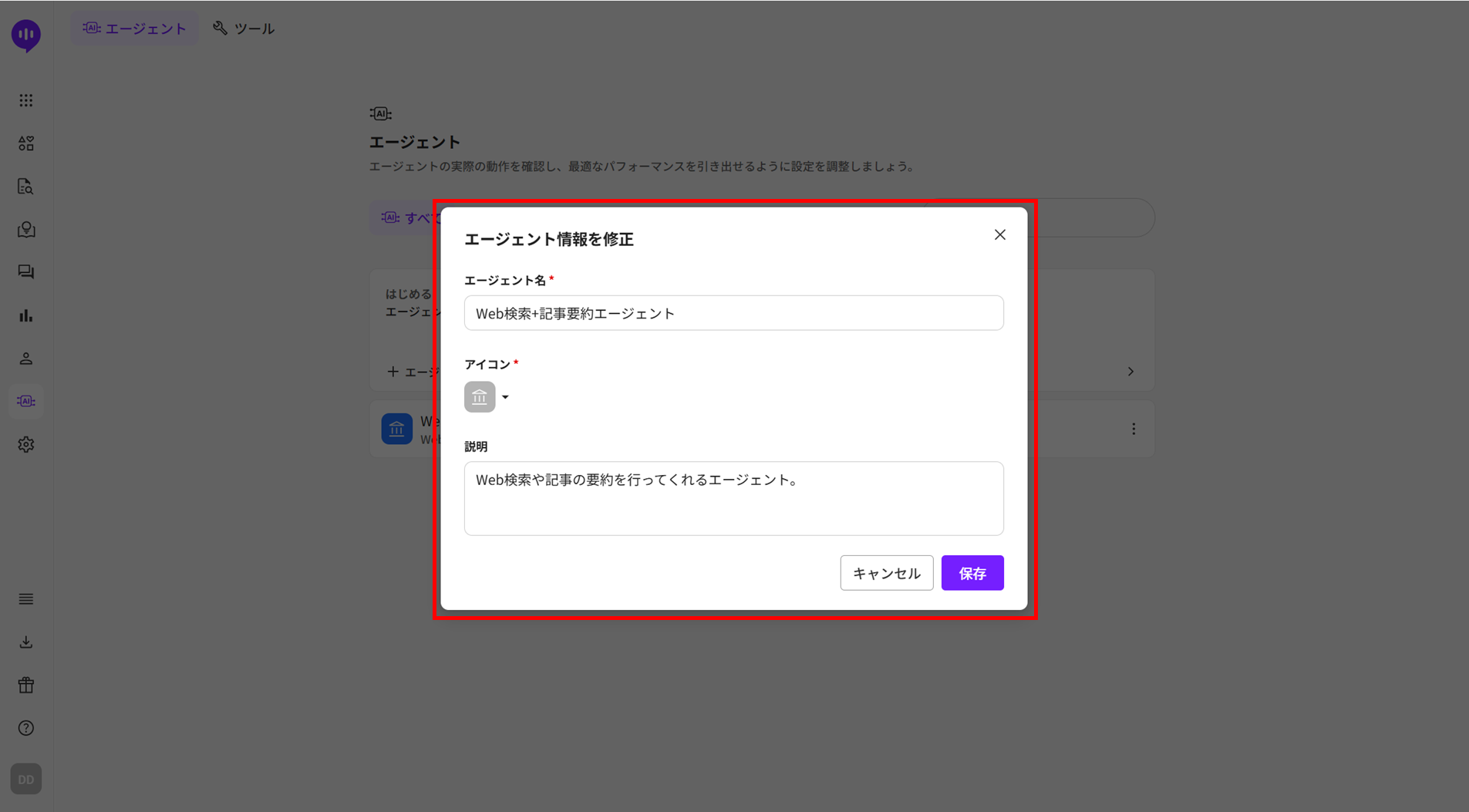Viewport: 1469px width, 812px height.
Task: Click the apps grid icon in sidebar
Action: pos(26,101)
